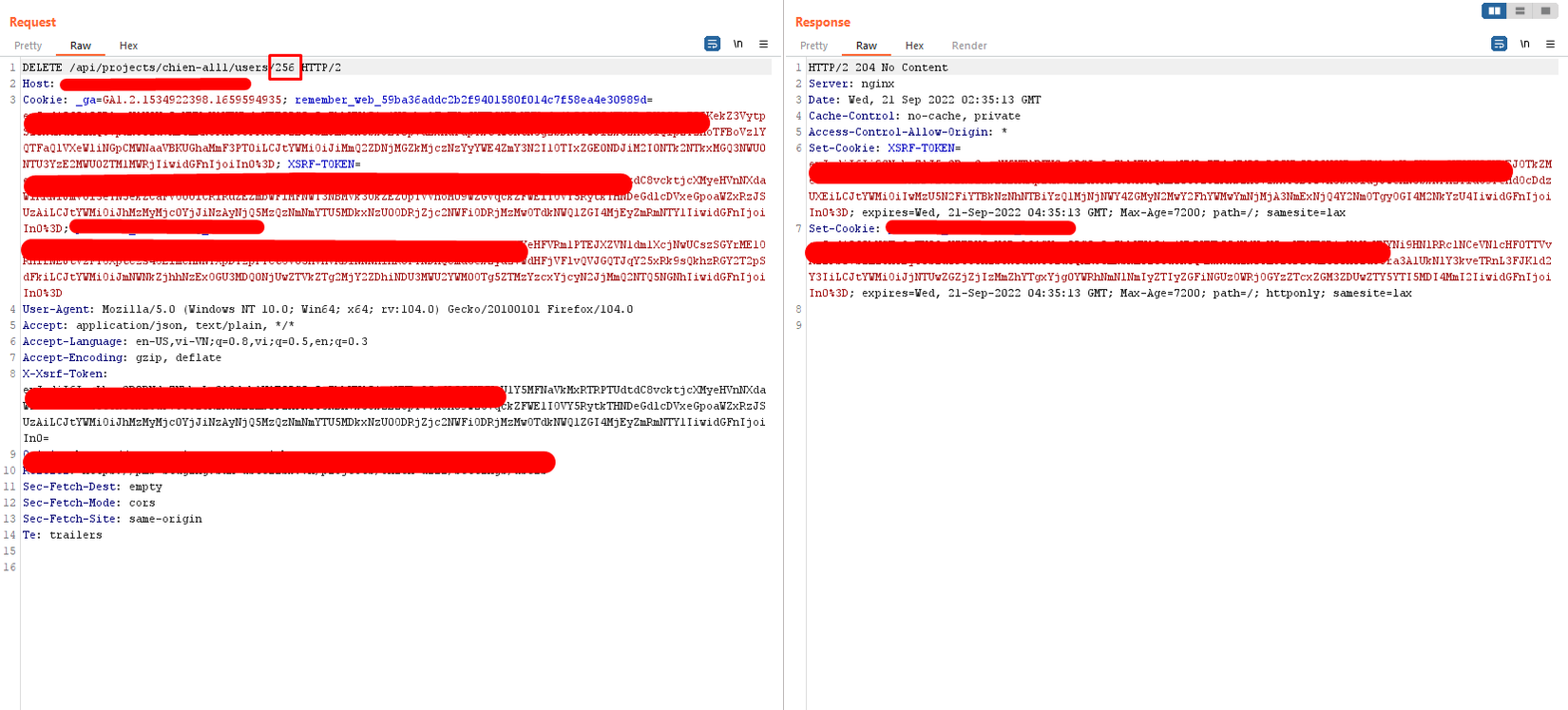
Task: Switch Request view to the Raw tab
Action: click(x=81, y=46)
